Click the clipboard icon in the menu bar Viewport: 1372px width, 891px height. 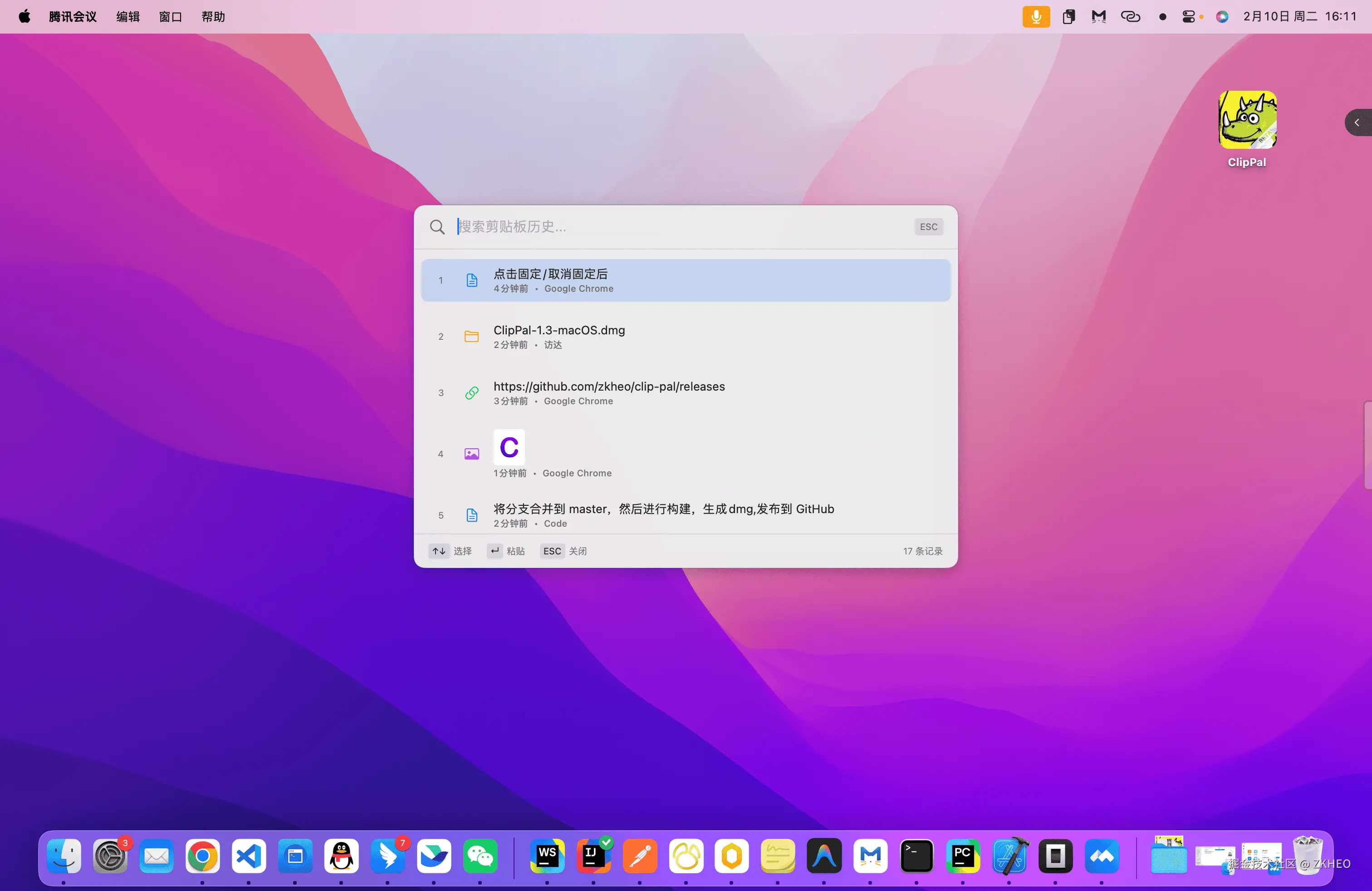click(1068, 17)
